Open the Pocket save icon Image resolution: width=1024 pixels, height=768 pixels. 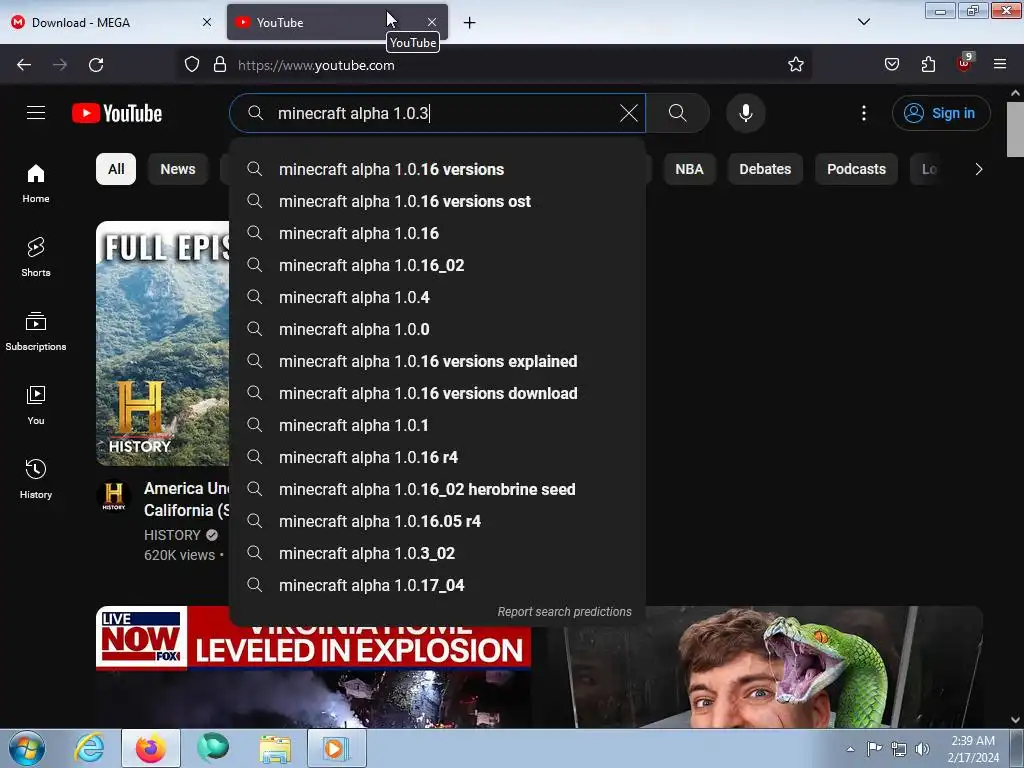click(x=891, y=65)
